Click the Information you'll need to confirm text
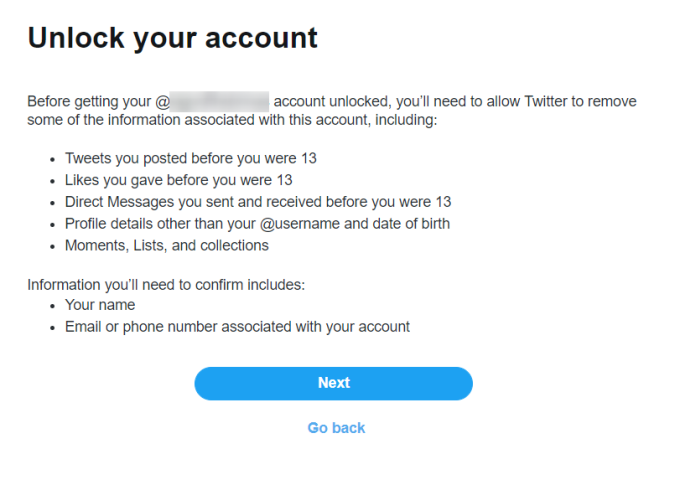680x485 pixels. click(166, 285)
